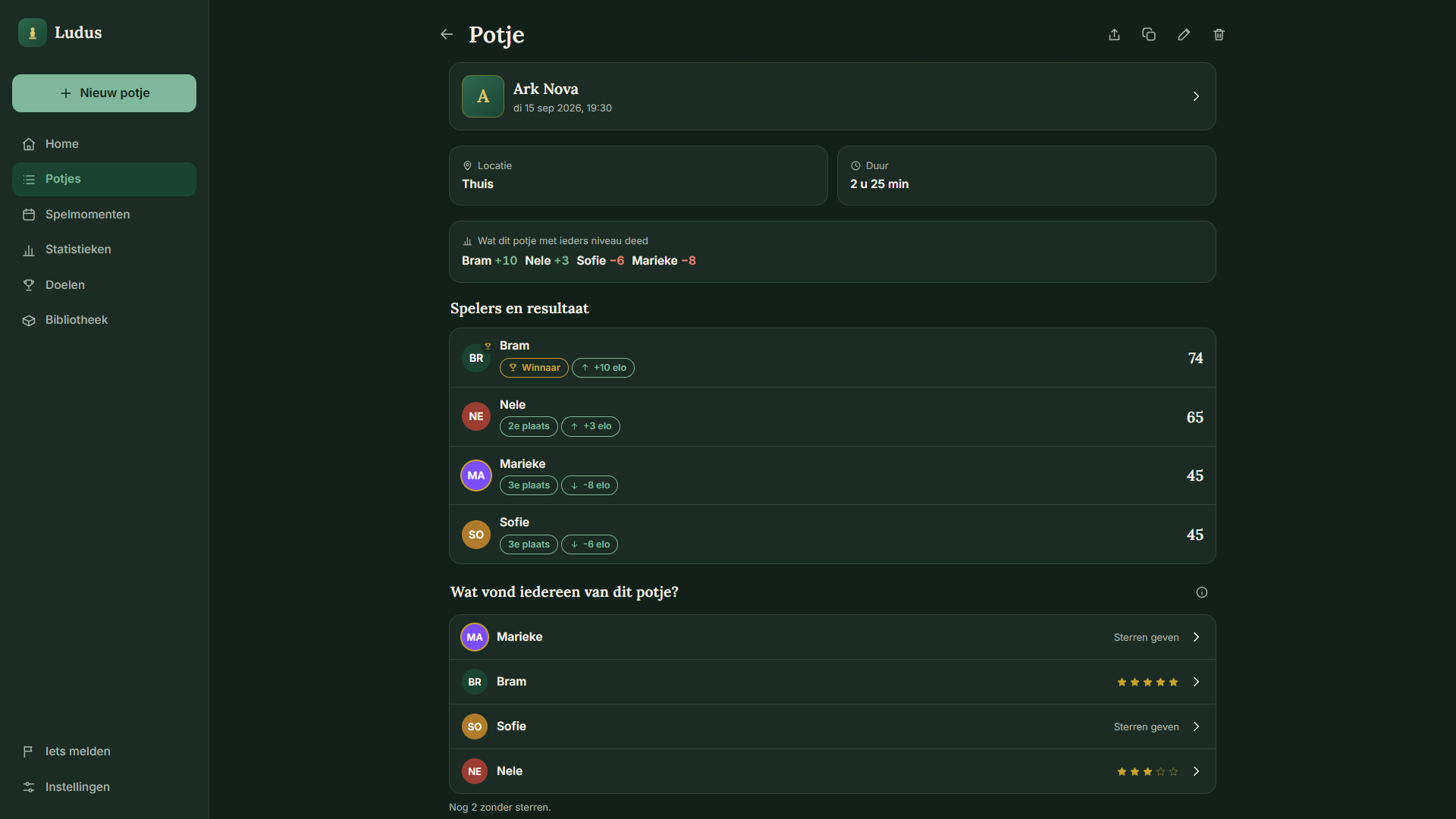Go to Doelen in the sidebar
Image resolution: width=1456 pixels, height=819 pixels.
point(104,285)
